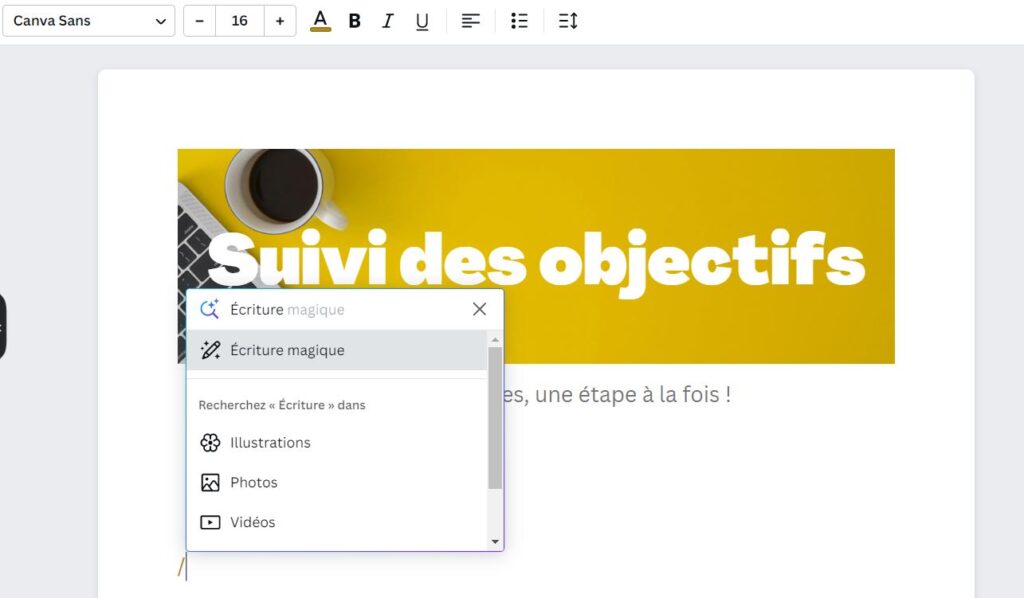The width and height of the screenshot is (1024, 598).
Task: Increase the font size with plus button
Action: pyautogui.click(x=279, y=20)
